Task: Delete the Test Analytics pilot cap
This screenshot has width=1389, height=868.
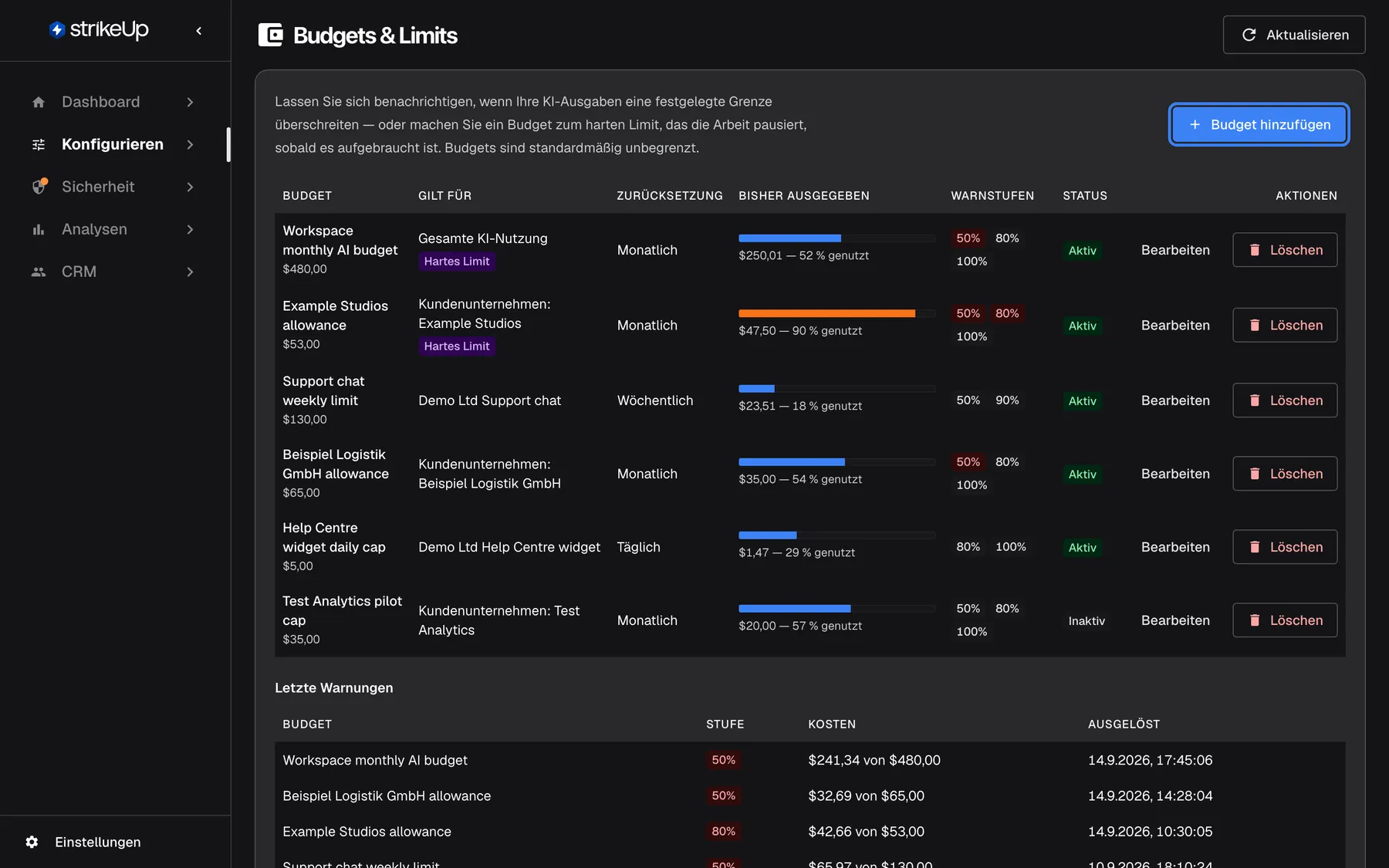Action: tap(1285, 620)
